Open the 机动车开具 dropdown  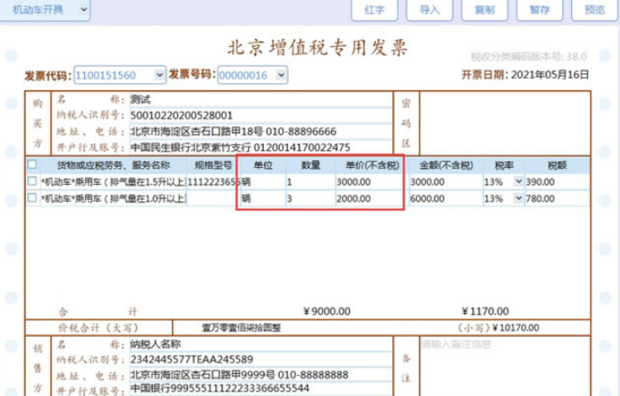point(45,9)
